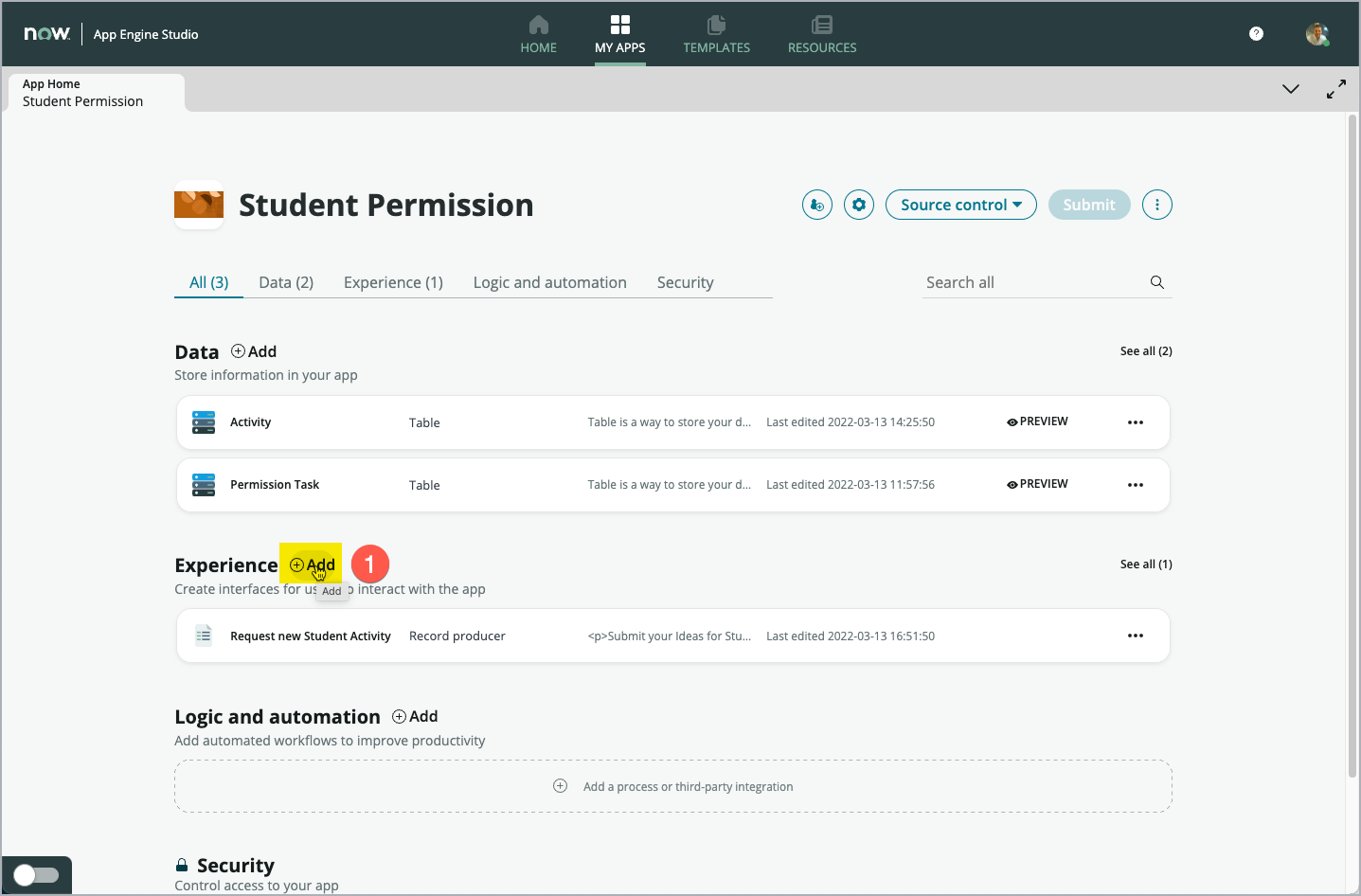Image resolution: width=1361 pixels, height=896 pixels.
Task: Select the App Home Student Permission tab
Action: click(x=95, y=93)
